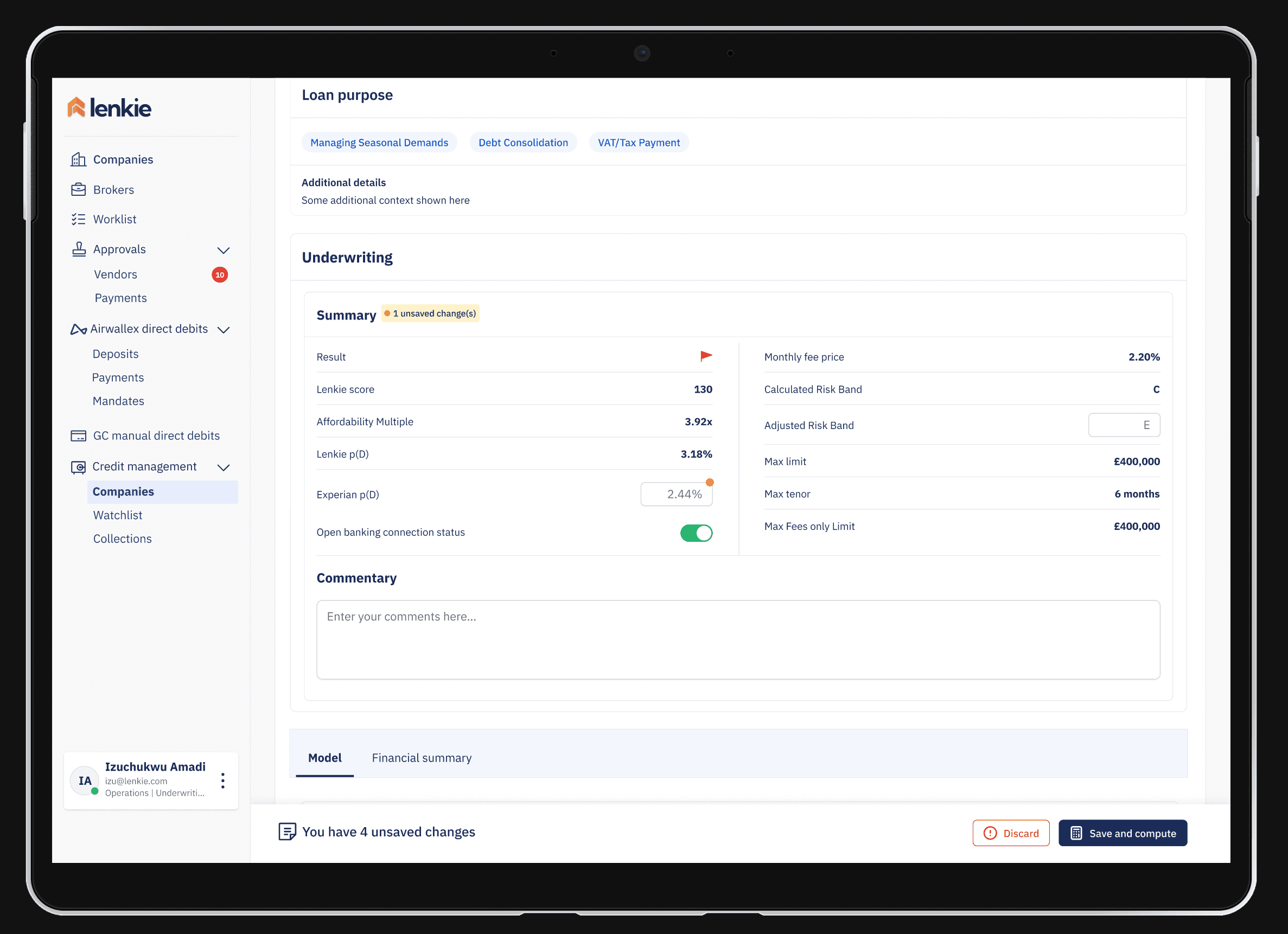Screen dimensions: 1288x934
Task: Open Companies via building icon
Action: click(x=78, y=159)
